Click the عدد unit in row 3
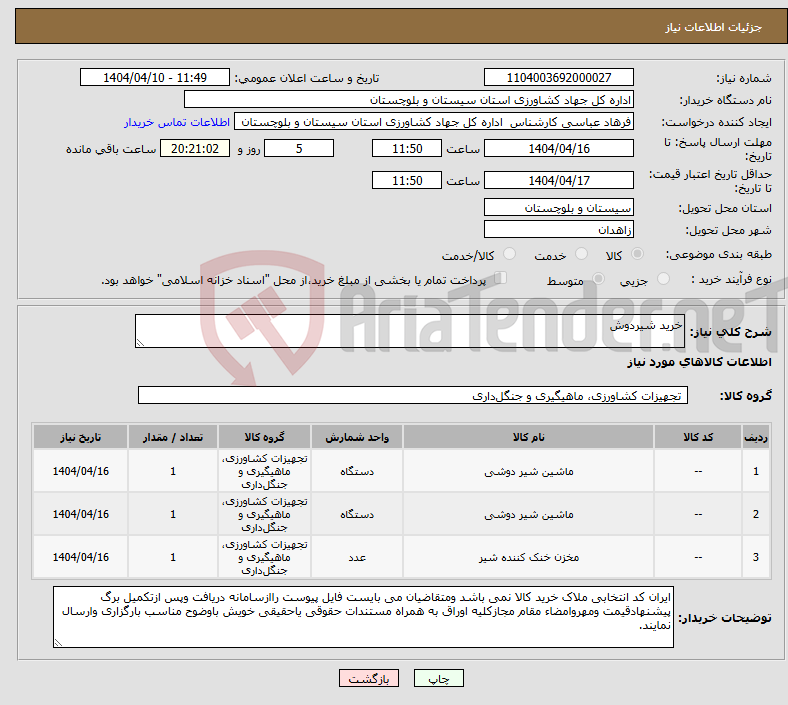The width and height of the screenshot is (788, 705). (357, 557)
